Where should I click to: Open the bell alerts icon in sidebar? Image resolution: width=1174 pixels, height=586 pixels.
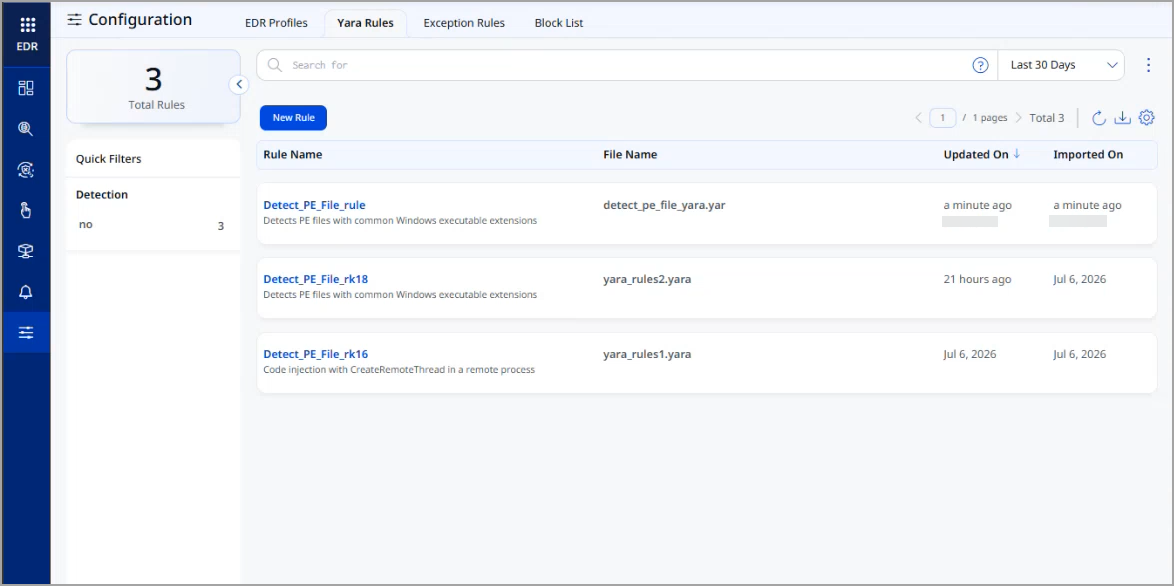pos(25,292)
